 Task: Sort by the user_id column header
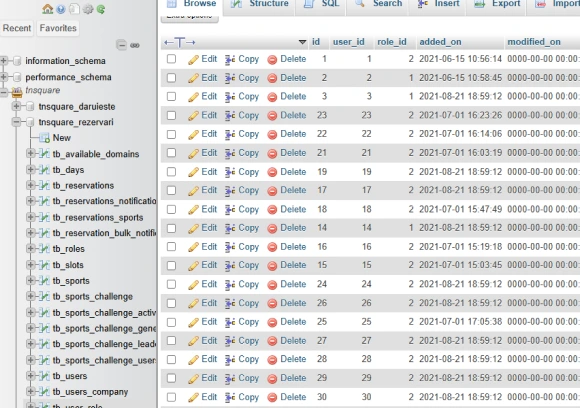(x=348, y=42)
